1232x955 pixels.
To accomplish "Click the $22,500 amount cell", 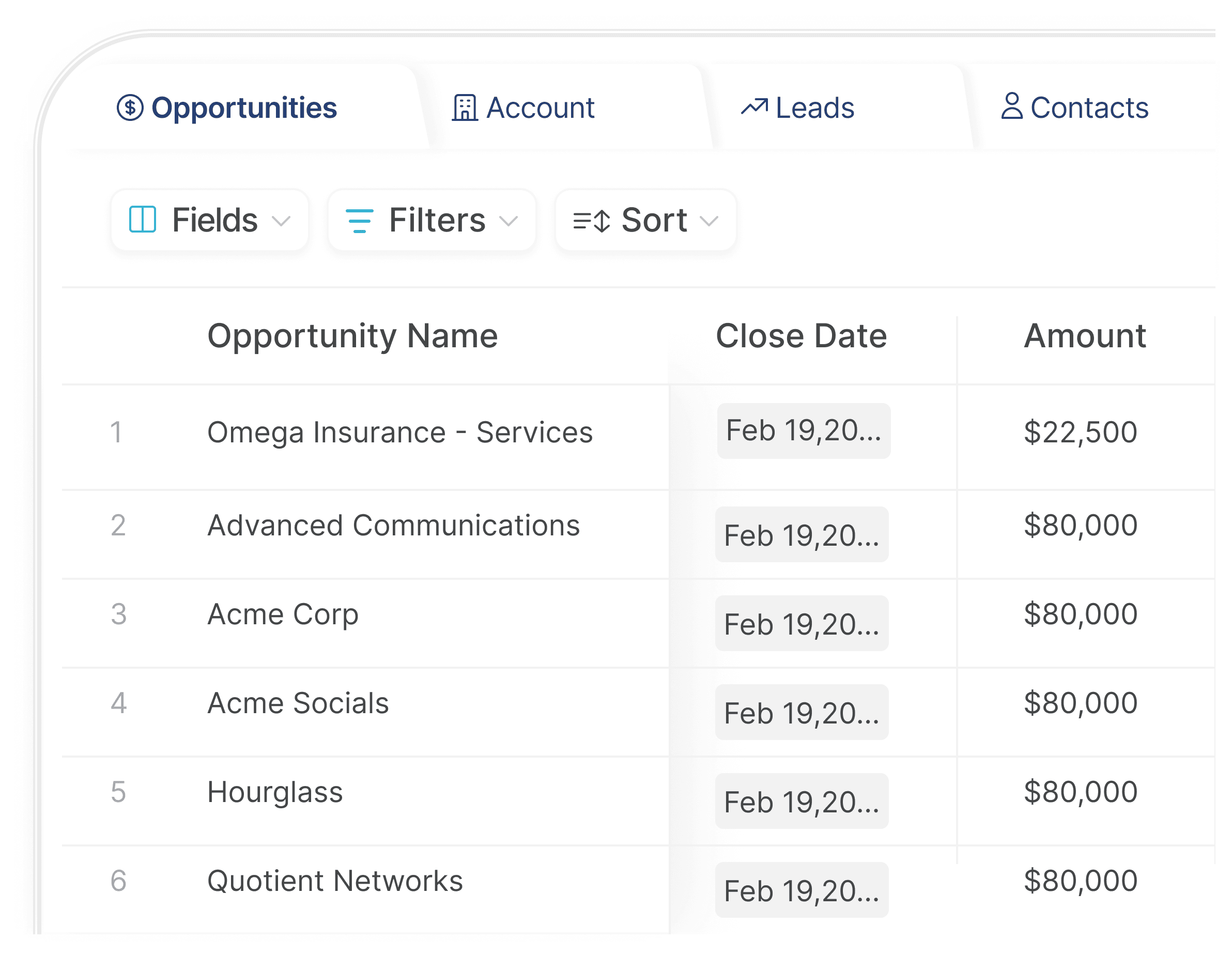I will pos(1080,433).
